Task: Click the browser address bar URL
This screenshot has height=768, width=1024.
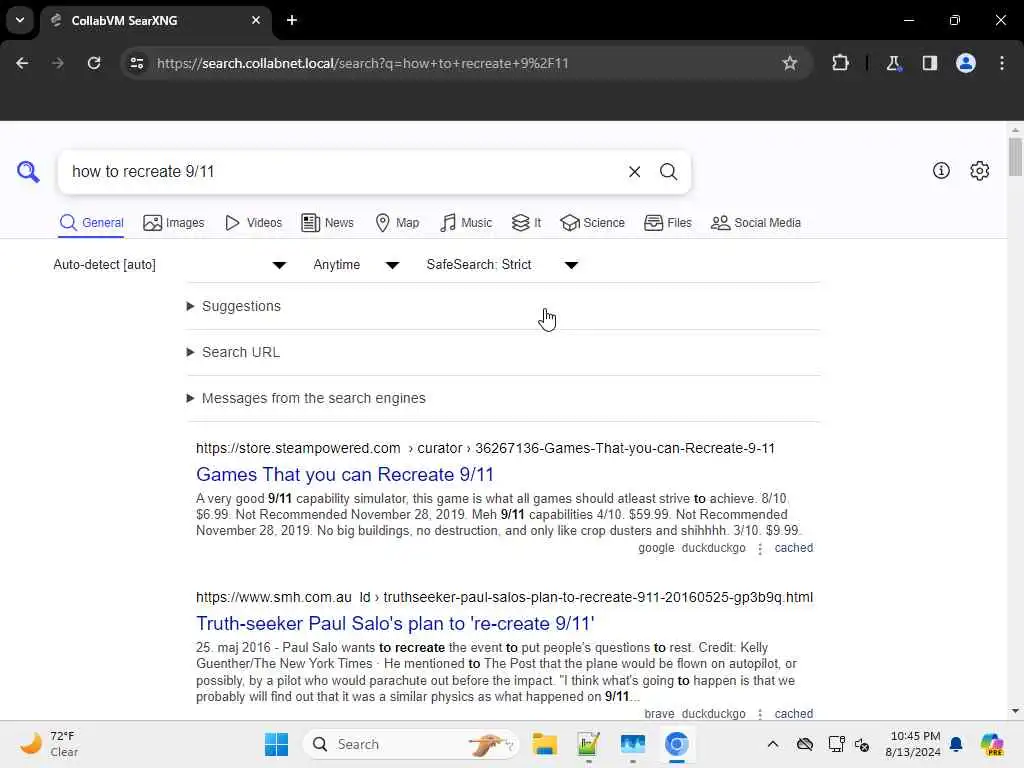Action: (x=362, y=63)
